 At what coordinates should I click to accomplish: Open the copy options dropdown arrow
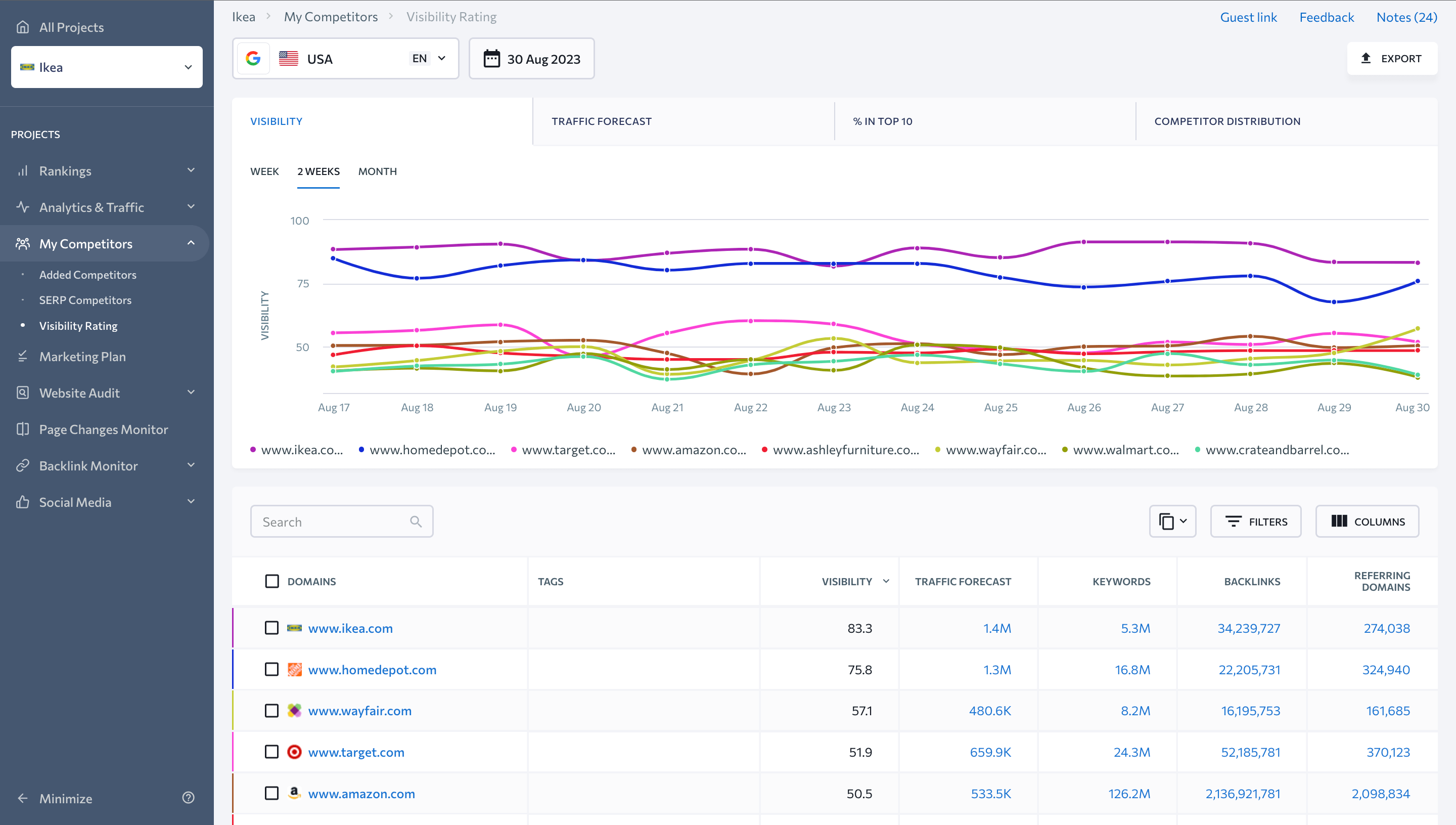(1183, 520)
